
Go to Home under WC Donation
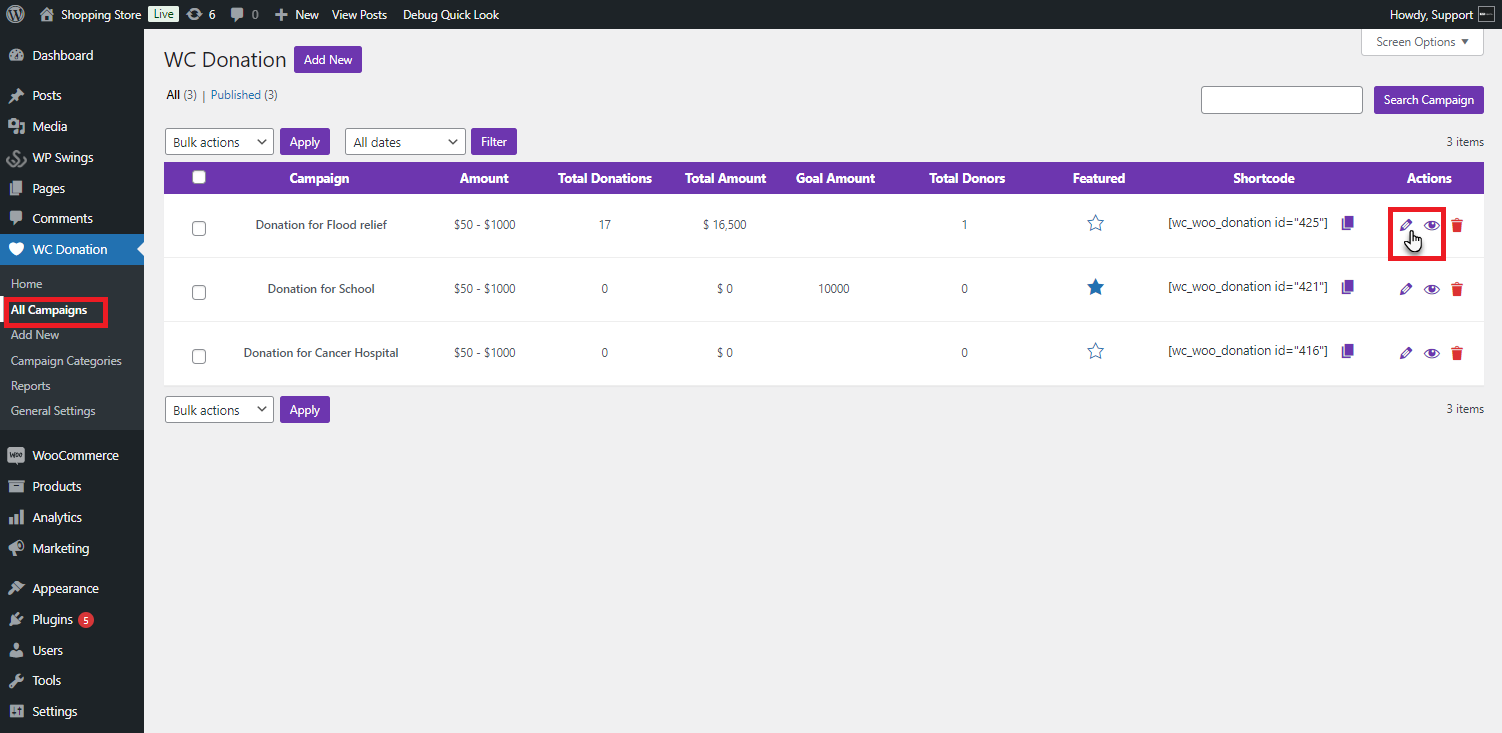coord(27,284)
